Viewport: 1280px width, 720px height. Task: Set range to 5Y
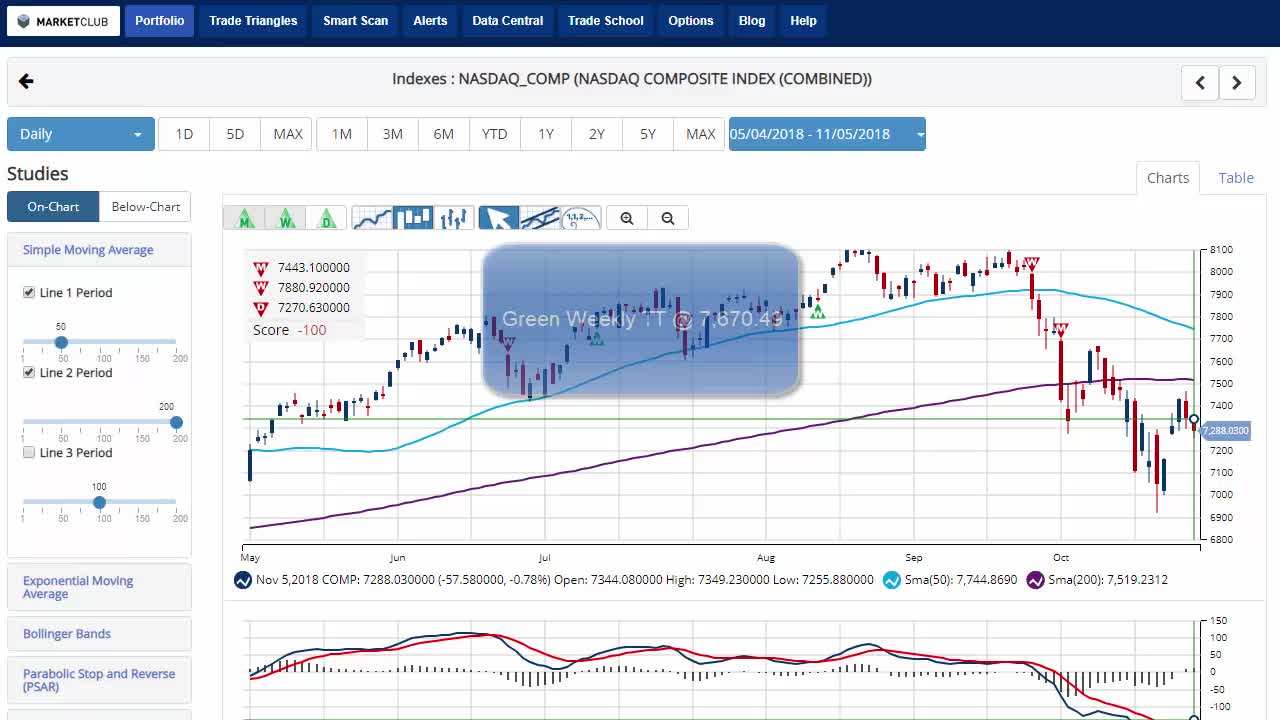pyautogui.click(x=648, y=134)
